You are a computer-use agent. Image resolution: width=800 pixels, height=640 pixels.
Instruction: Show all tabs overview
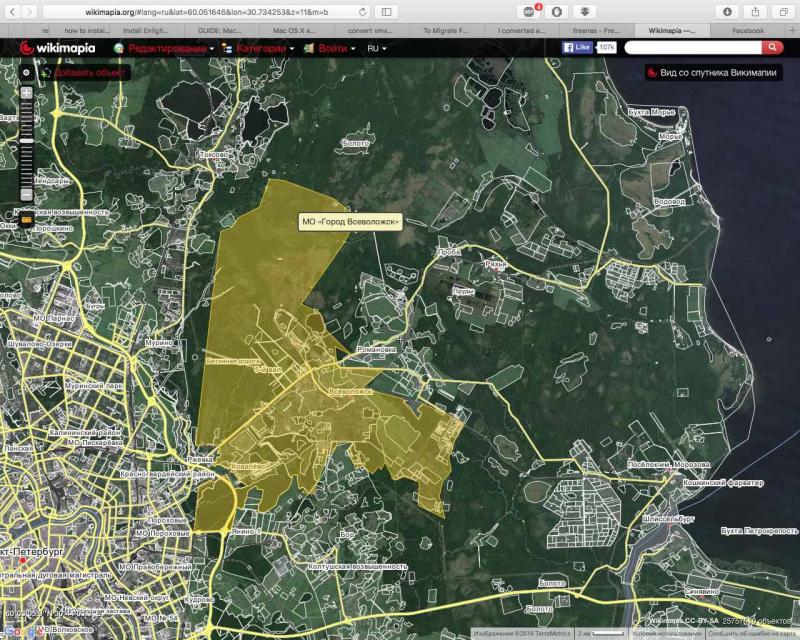[x=783, y=12]
